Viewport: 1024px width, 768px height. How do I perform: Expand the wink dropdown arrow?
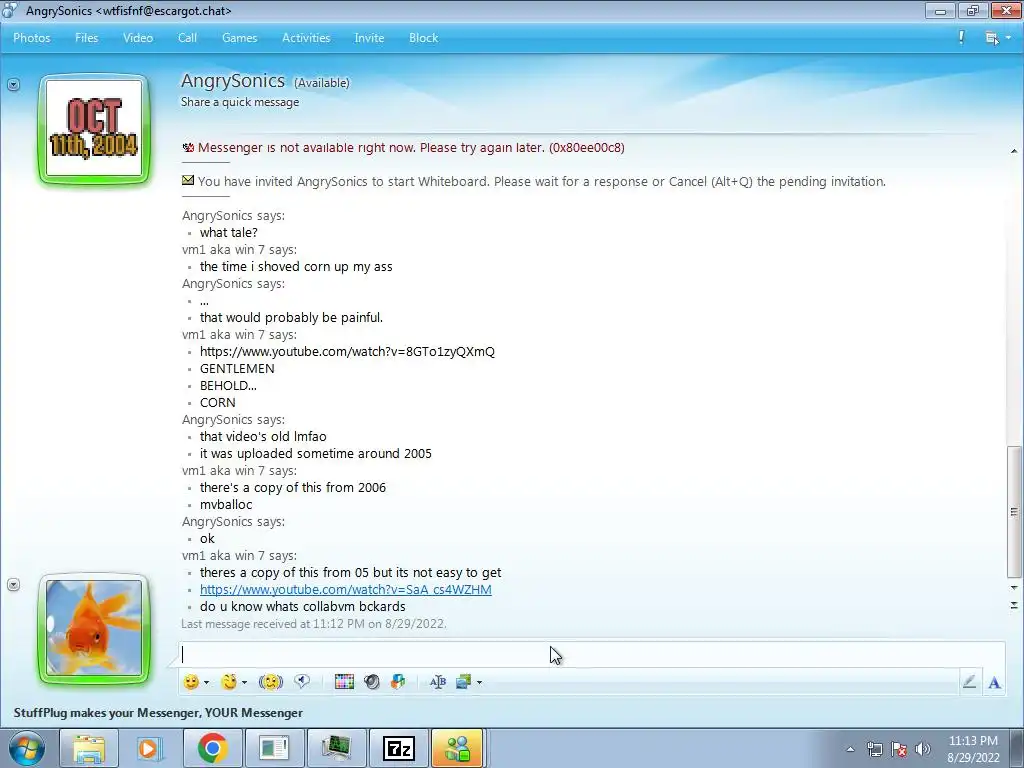244,682
